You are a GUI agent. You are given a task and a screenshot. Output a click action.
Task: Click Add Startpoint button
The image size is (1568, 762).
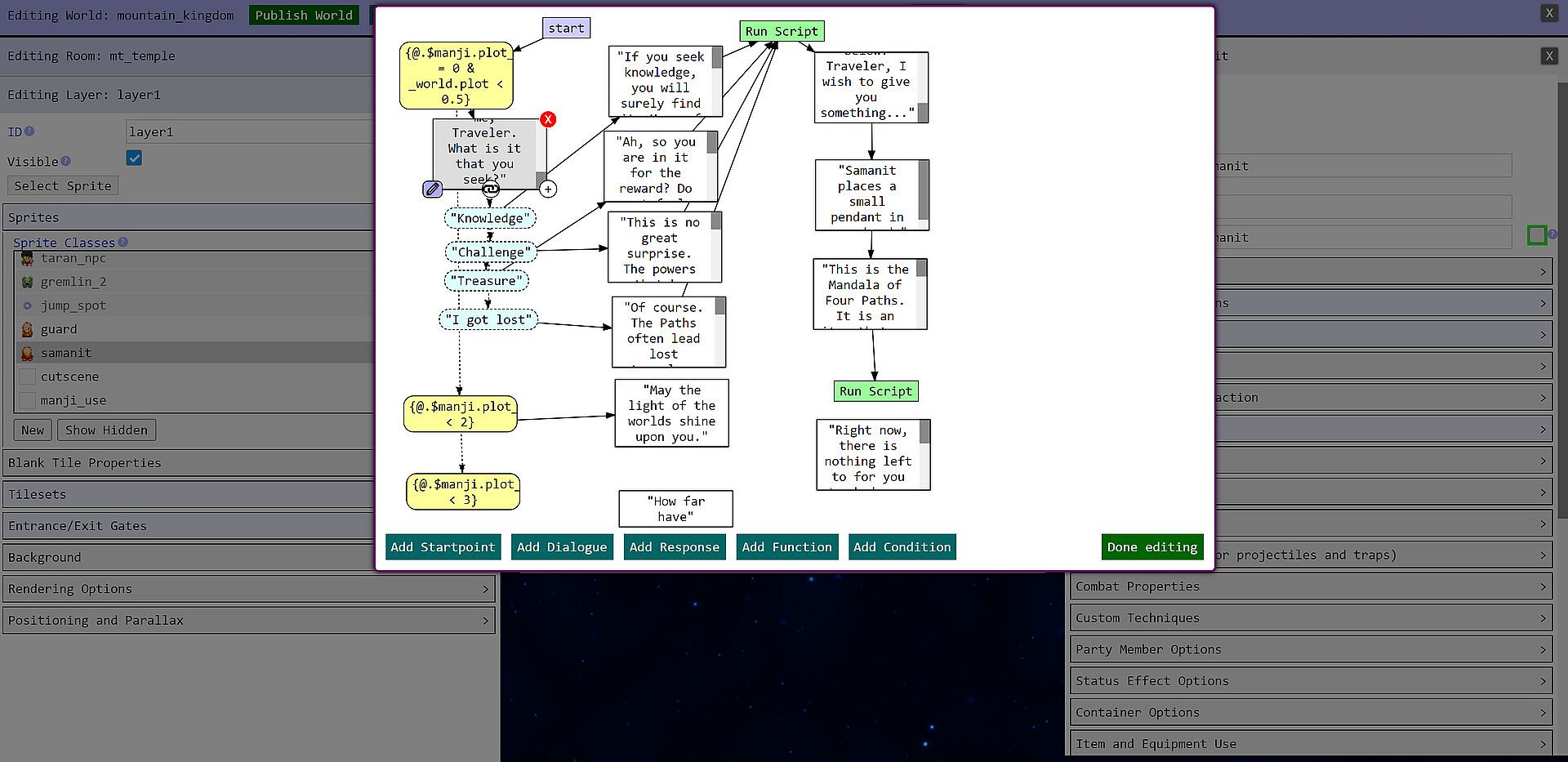(x=443, y=547)
